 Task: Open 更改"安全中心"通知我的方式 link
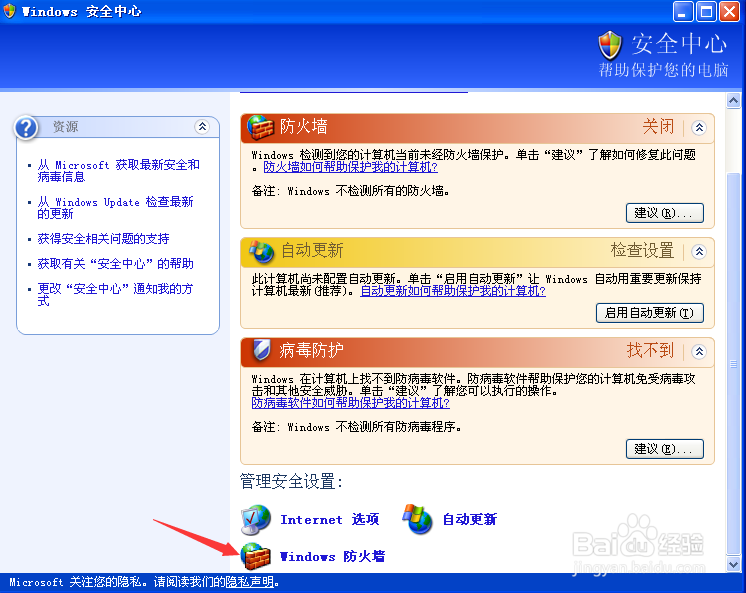coord(115,295)
